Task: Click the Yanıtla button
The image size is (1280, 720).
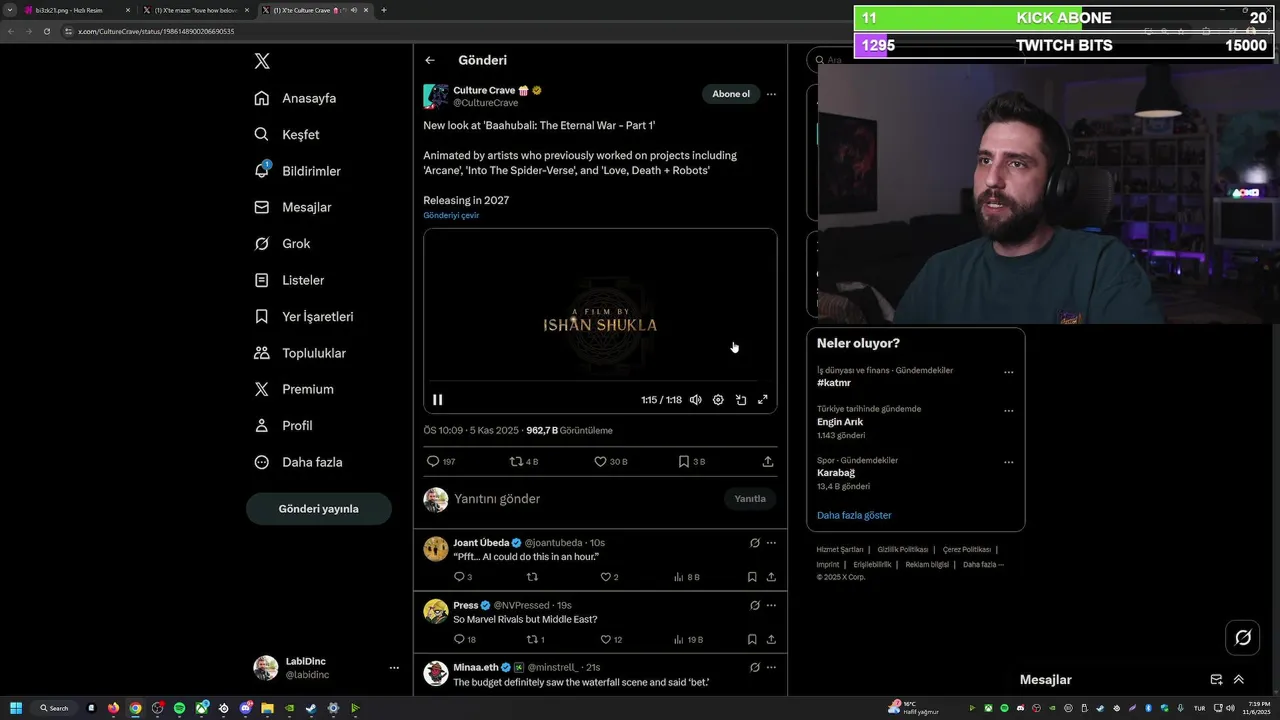Action: [x=750, y=499]
